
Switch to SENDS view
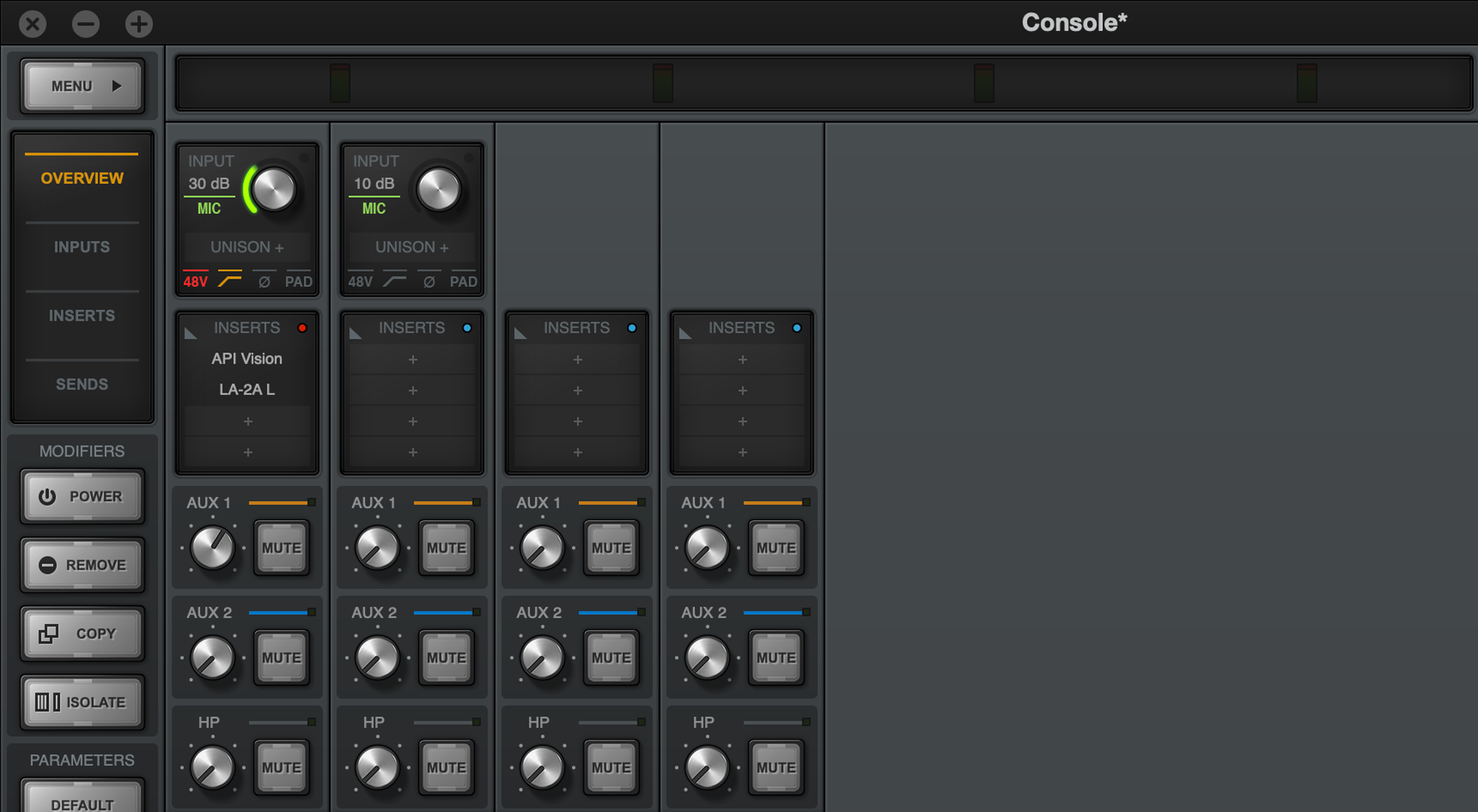click(x=82, y=384)
